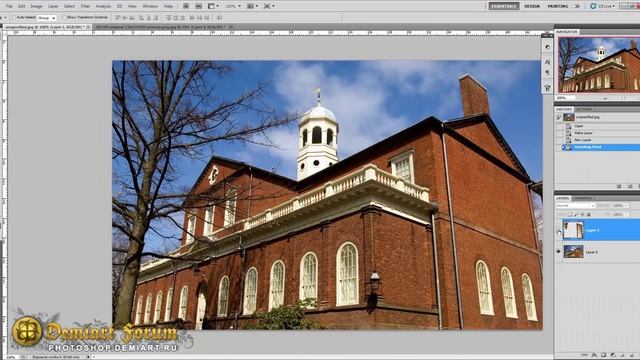Open the Select menu
The image size is (640, 360).
pyautogui.click(x=69, y=6)
